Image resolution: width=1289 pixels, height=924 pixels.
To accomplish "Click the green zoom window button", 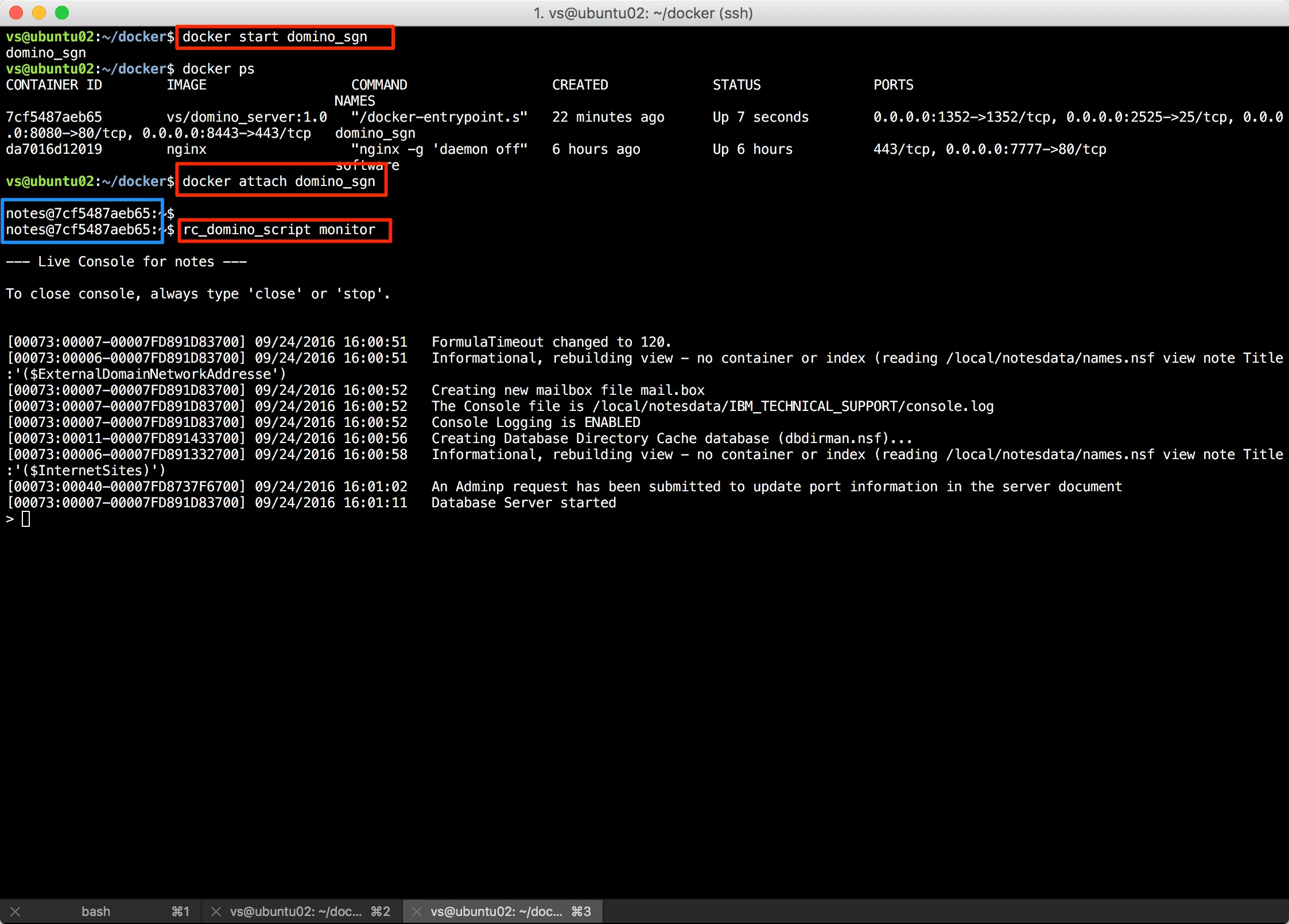I will (62, 13).
